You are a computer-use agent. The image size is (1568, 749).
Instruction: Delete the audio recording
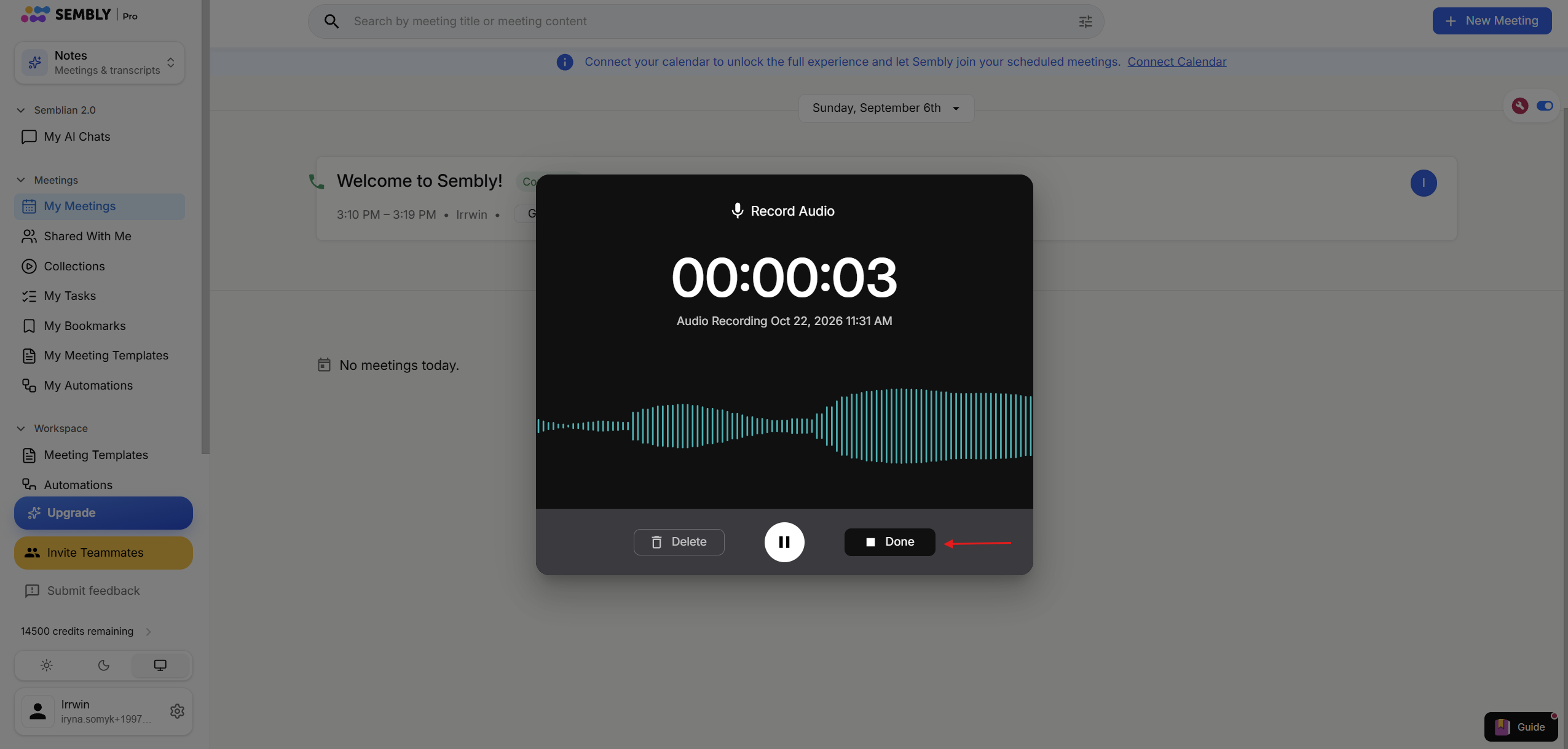coord(679,542)
